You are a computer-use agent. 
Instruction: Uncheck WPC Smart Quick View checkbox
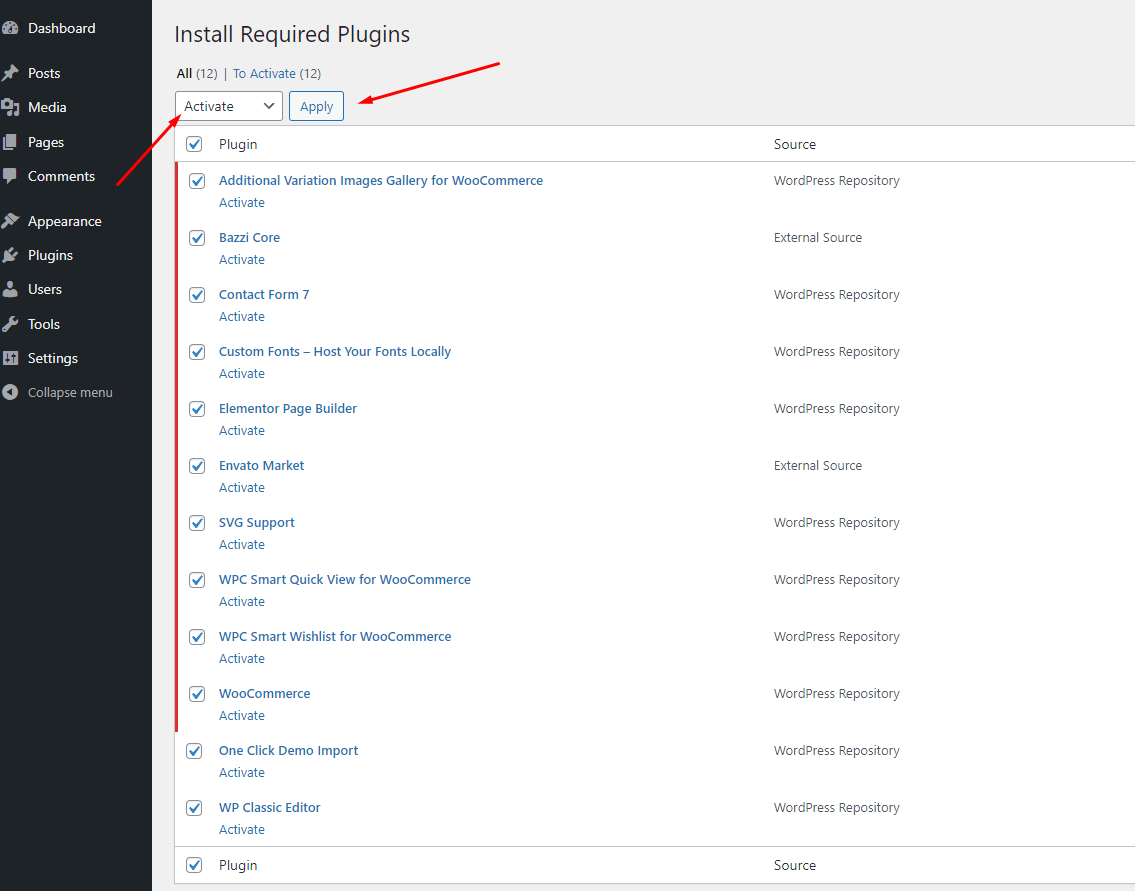coord(197,580)
